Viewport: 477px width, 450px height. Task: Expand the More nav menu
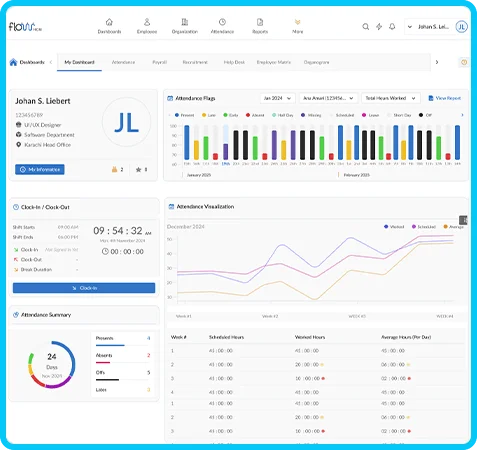pyautogui.click(x=297, y=26)
